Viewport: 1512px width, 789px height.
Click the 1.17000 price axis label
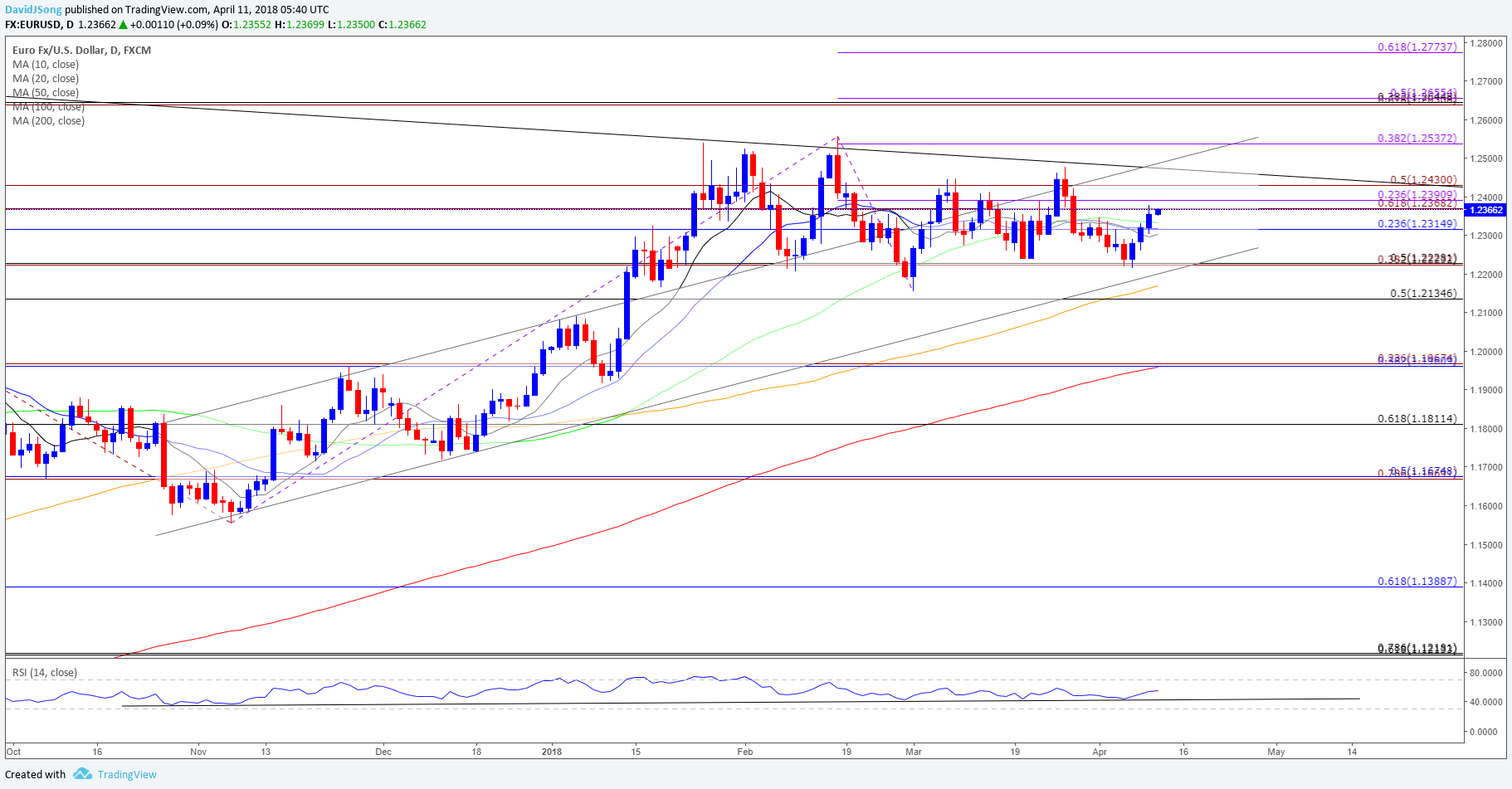1485,467
